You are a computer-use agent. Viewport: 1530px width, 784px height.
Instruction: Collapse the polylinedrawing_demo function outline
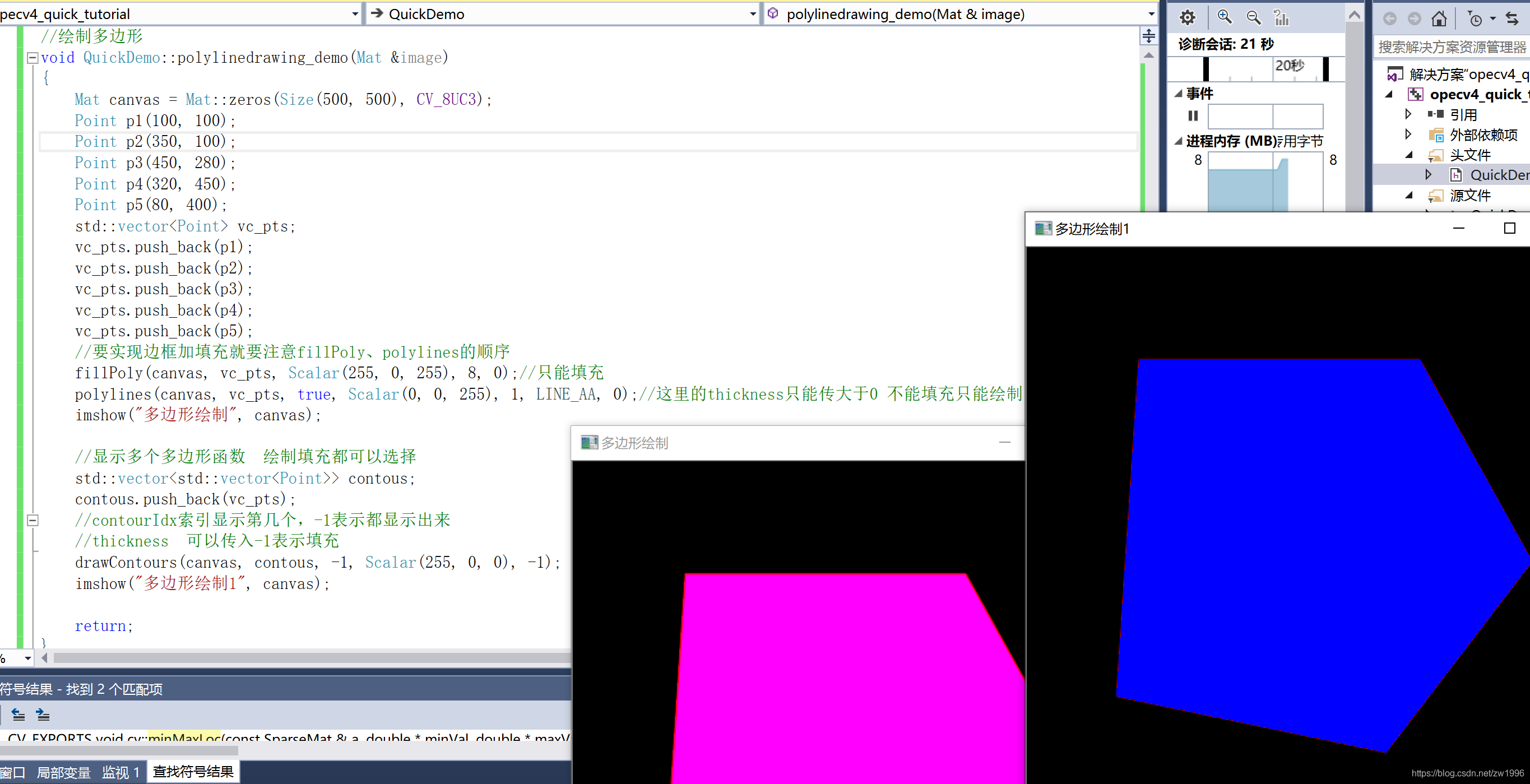pyautogui.click(x=33, y=58)
